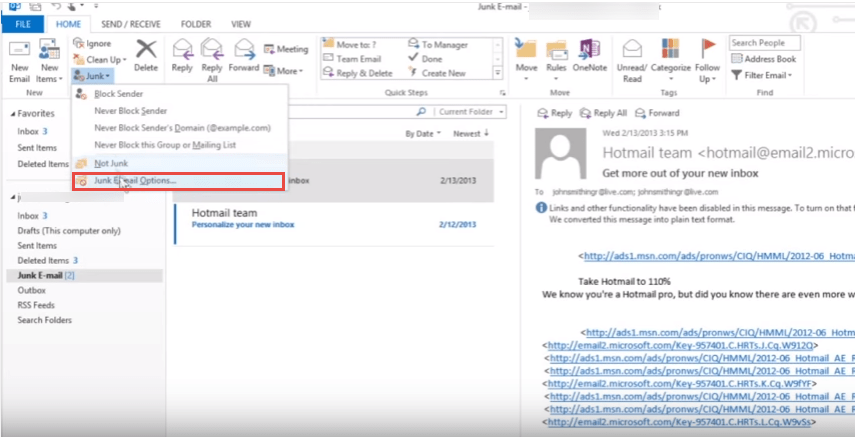Open the Current Folder search scope dropdown

point(470,112)
